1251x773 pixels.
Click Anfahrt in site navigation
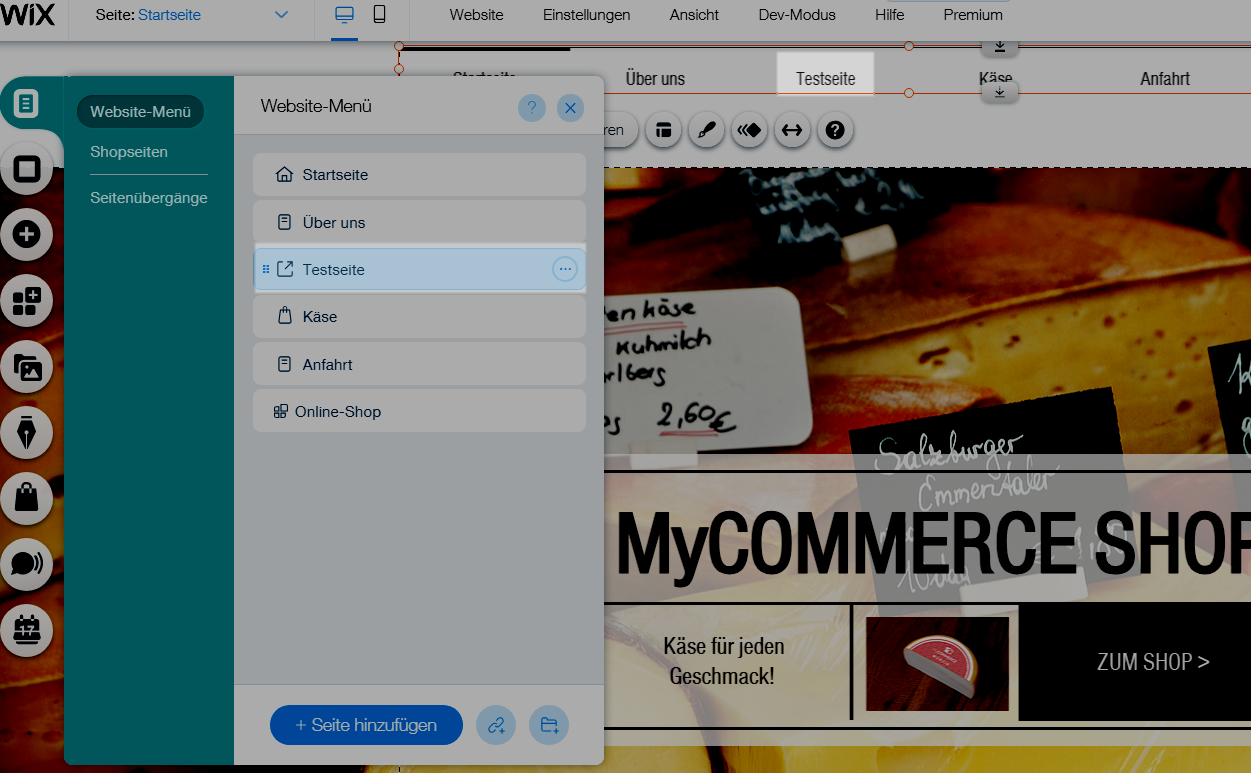coord(1165,78)
